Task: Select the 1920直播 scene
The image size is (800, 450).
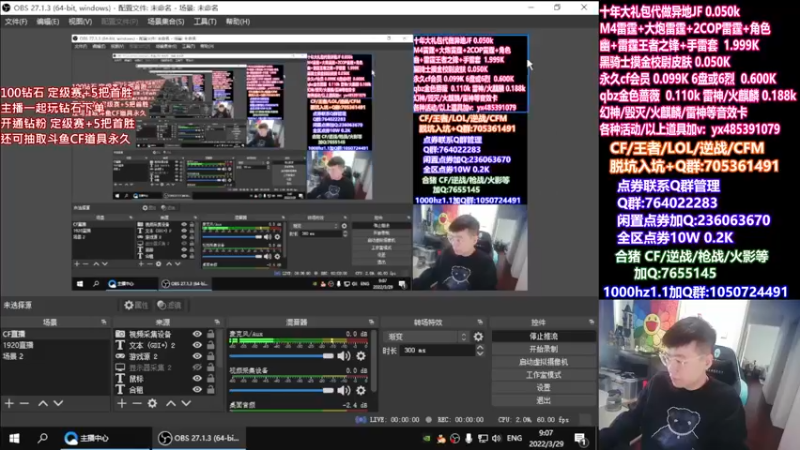Action: pos(55,345)
